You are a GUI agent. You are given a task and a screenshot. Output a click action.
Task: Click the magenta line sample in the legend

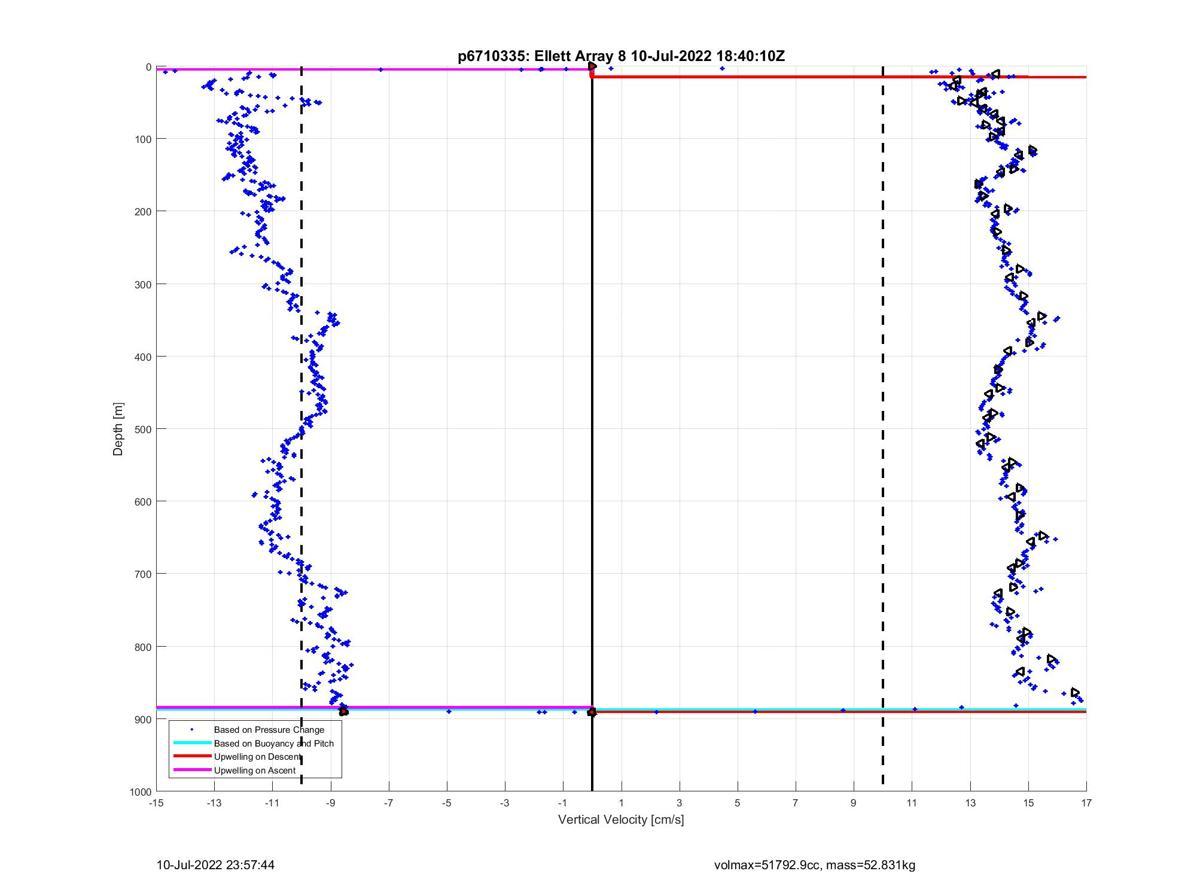click(x=191, y=770)
